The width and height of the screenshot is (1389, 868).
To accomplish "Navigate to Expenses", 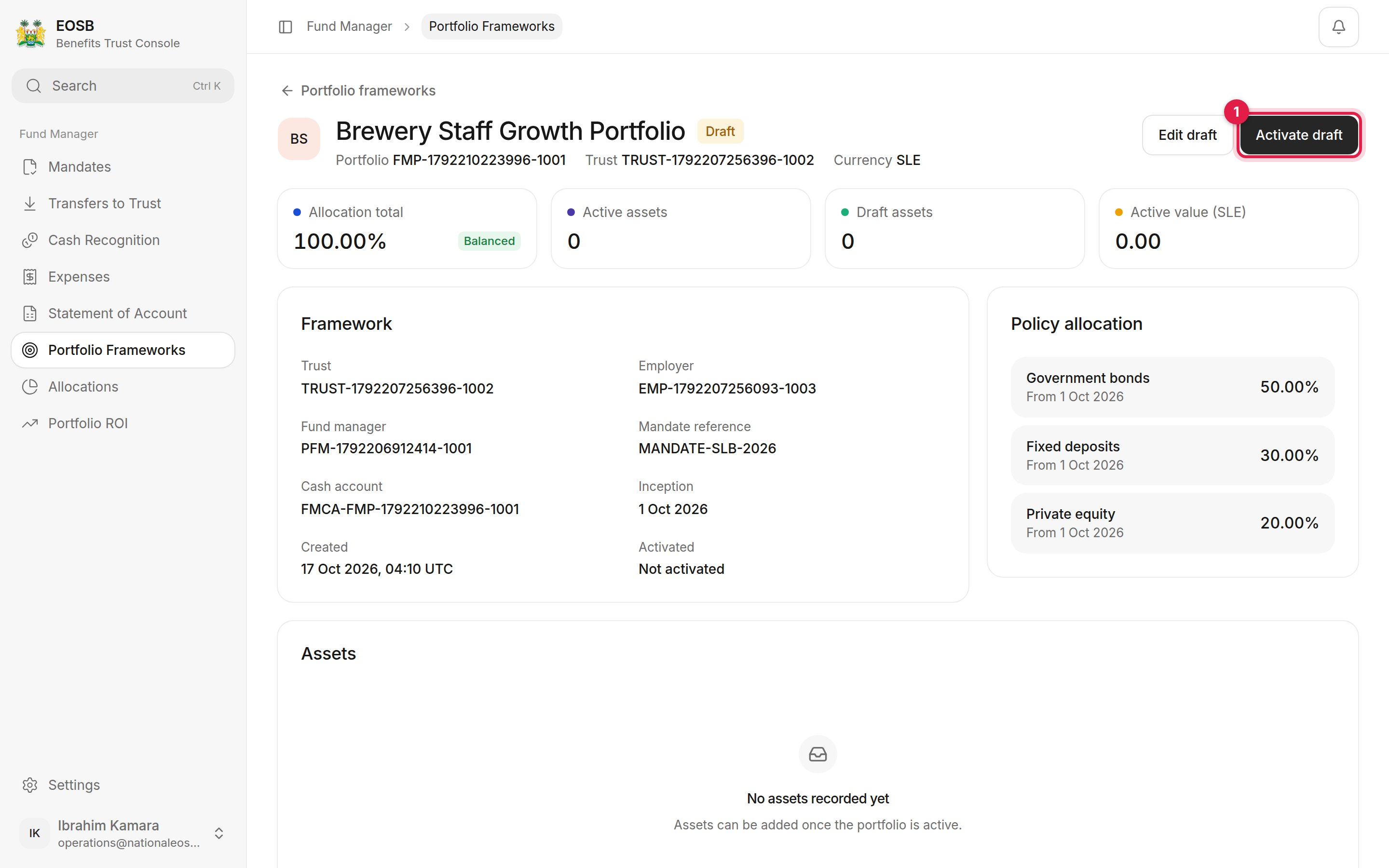I will (x=123, y=277).
